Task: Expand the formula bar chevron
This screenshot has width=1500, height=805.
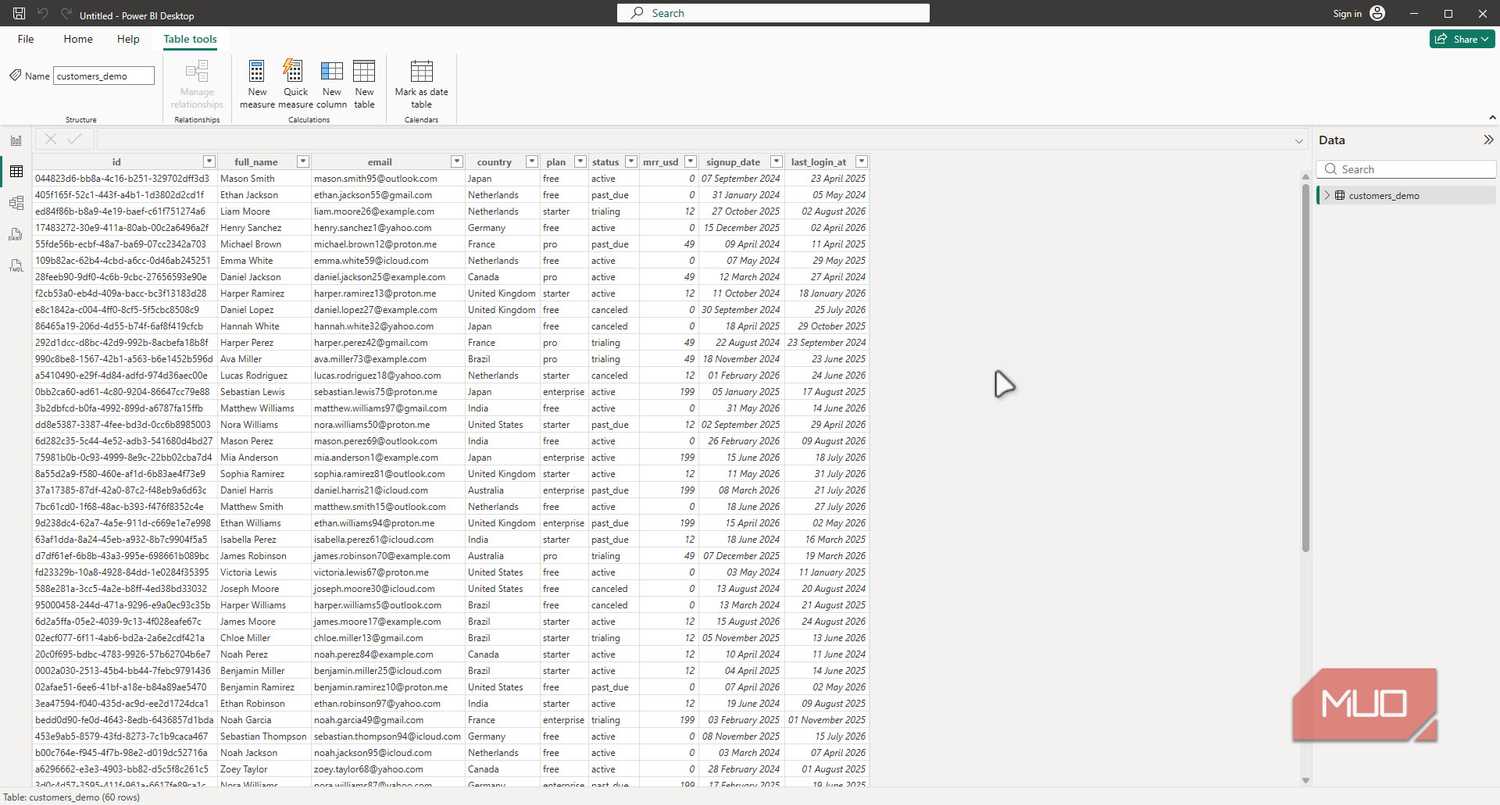Action: (x=1299, y=141)
